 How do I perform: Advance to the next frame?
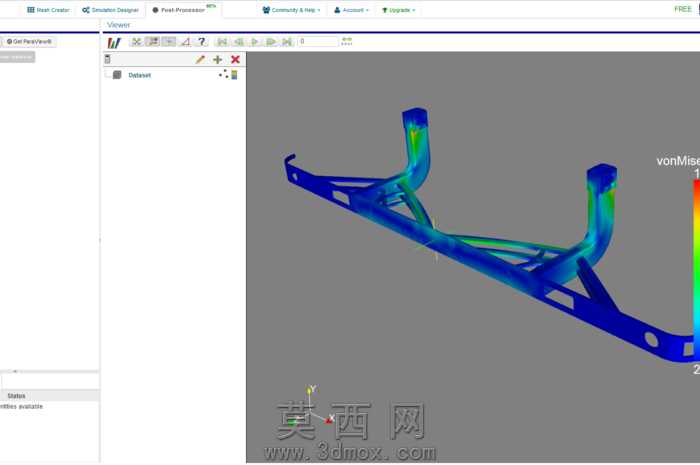[x=271, y=42]
